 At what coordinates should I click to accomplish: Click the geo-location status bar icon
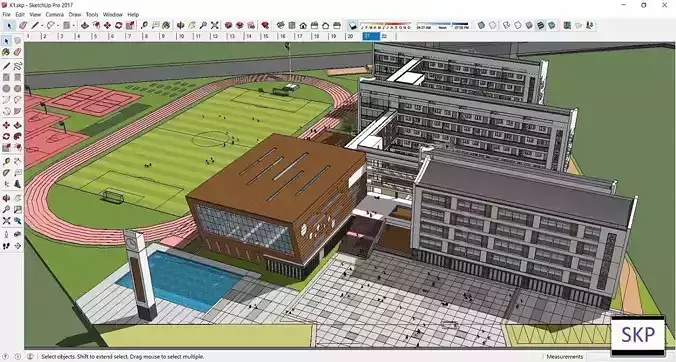6,356
